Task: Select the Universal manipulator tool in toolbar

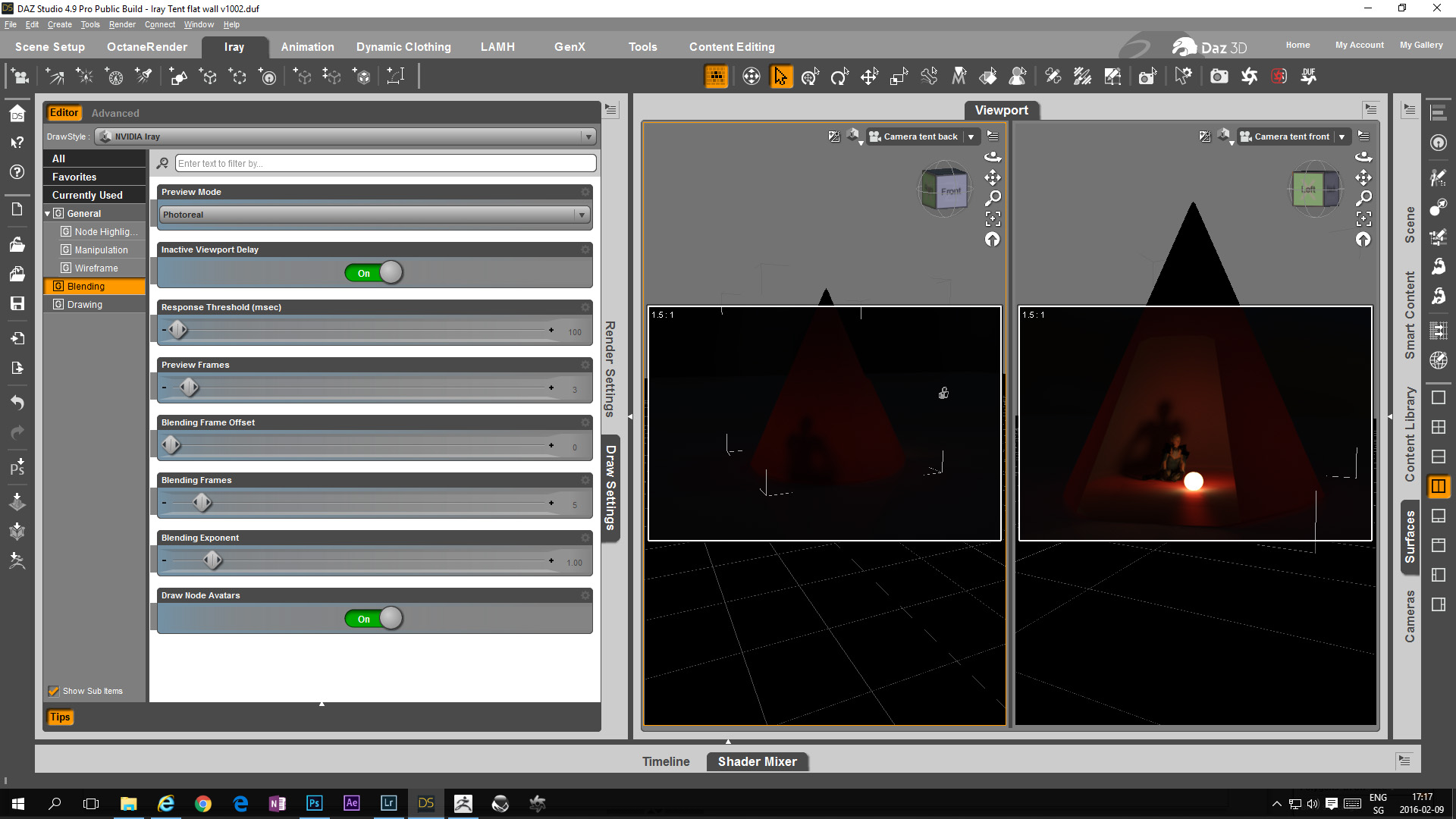Action: point(810,77)
